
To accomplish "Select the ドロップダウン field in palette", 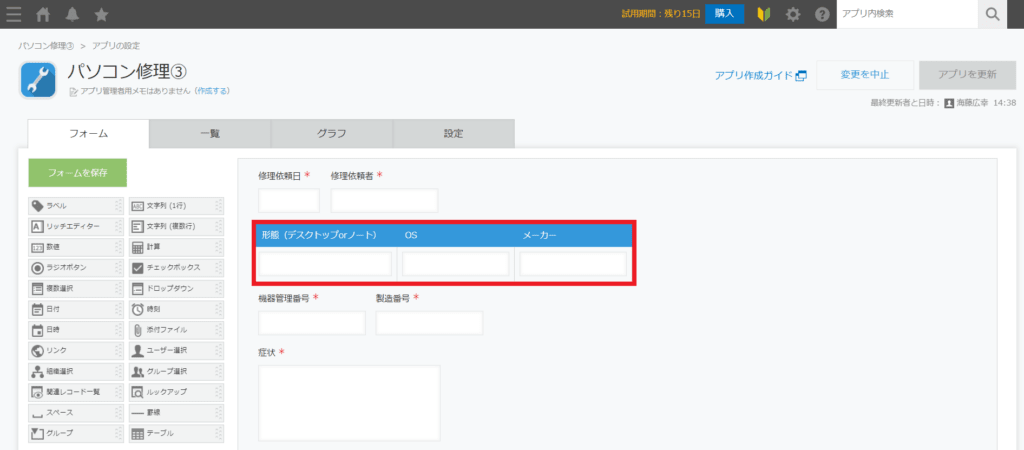I will tap(176, 288).
